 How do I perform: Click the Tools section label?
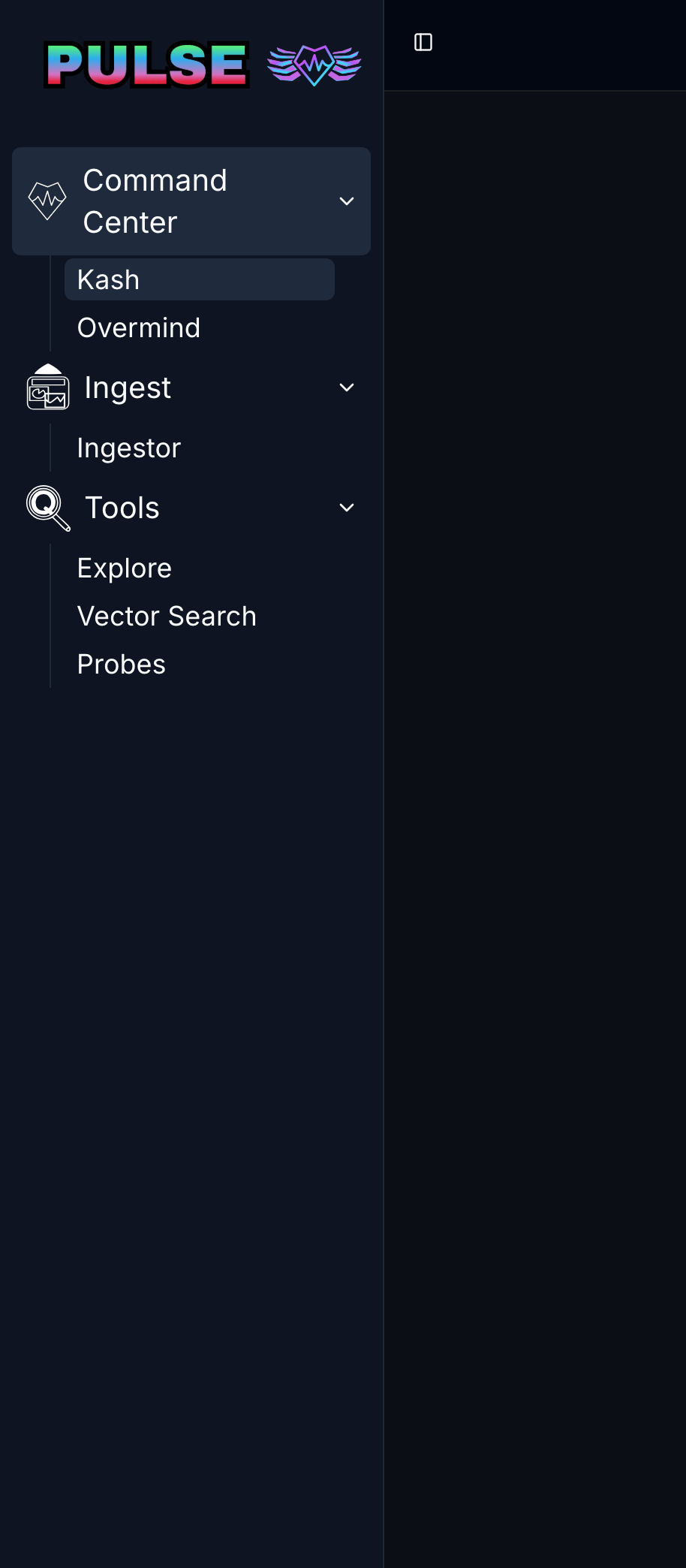point(122,508)
